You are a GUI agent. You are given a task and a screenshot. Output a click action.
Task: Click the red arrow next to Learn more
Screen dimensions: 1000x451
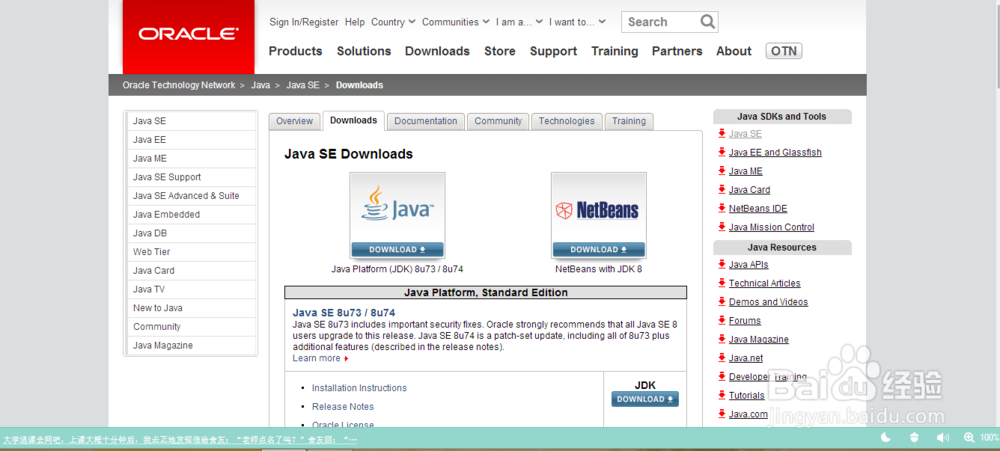pos(346,359)
